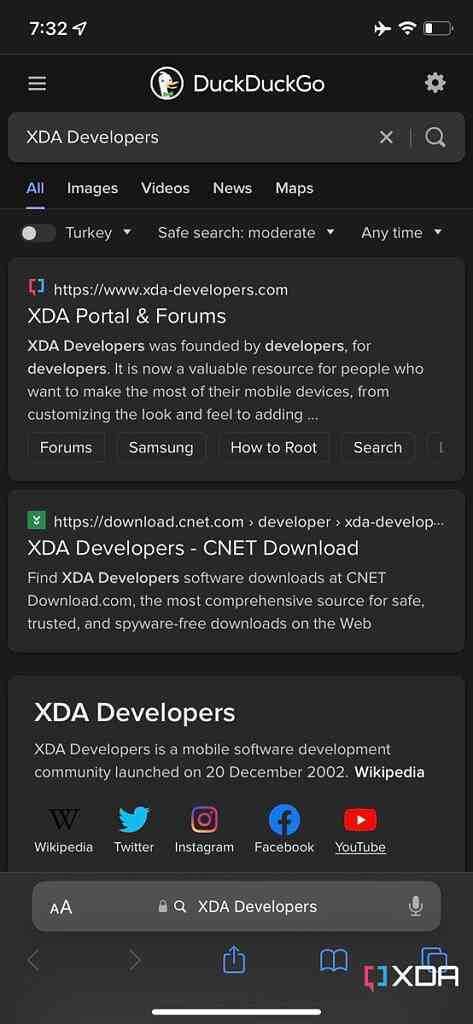Screen dimensions: 473x1024
Task: Clear the search query with X
Action: pyautogui.click(x=386, y=137)
